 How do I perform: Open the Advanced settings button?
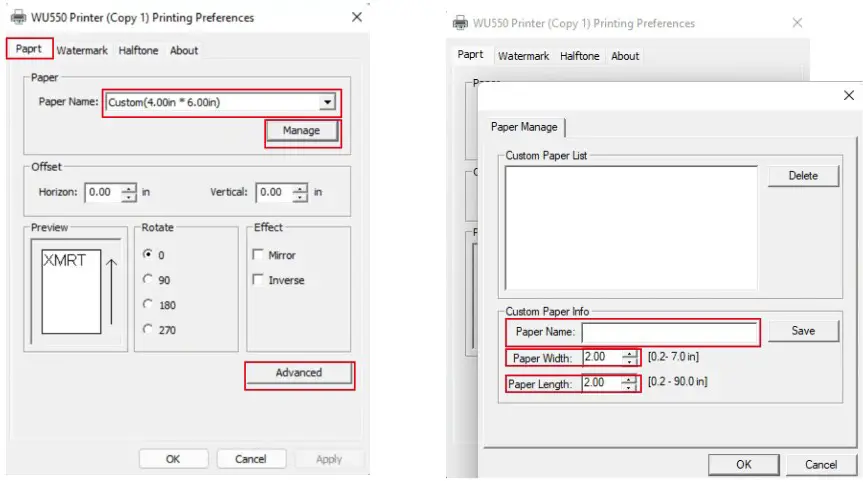tap(299, 374)
